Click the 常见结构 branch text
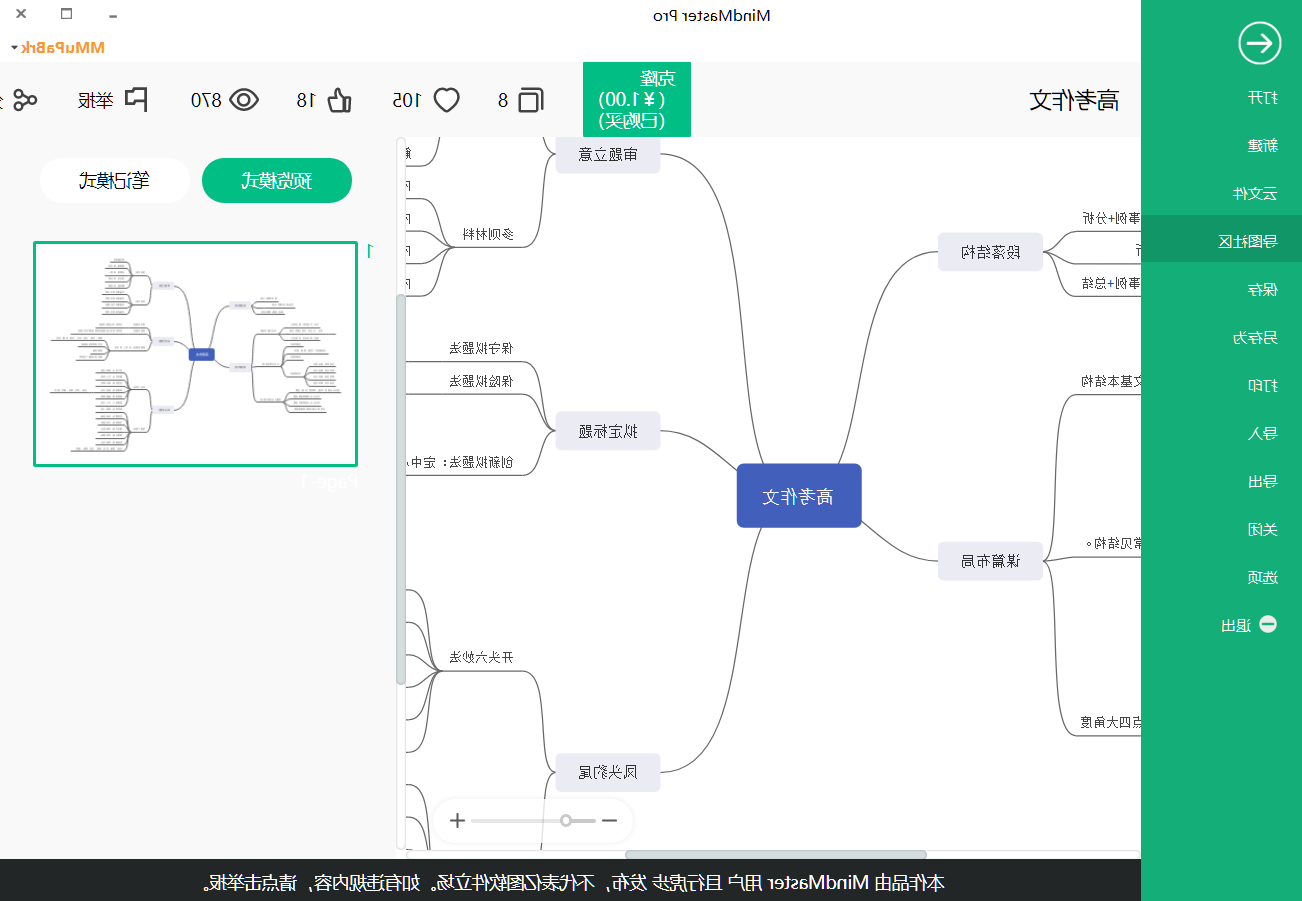1302x901 pixels. [1114, 544]
